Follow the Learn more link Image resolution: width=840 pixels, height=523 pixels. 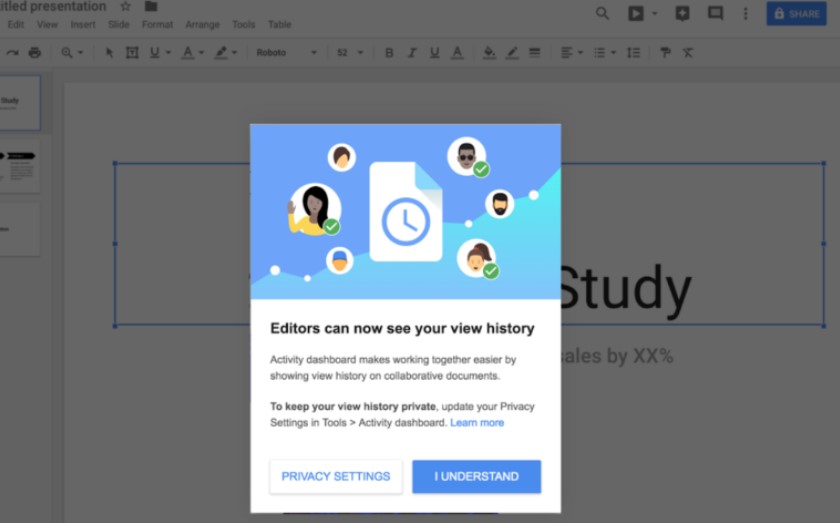tap(477, 423)
